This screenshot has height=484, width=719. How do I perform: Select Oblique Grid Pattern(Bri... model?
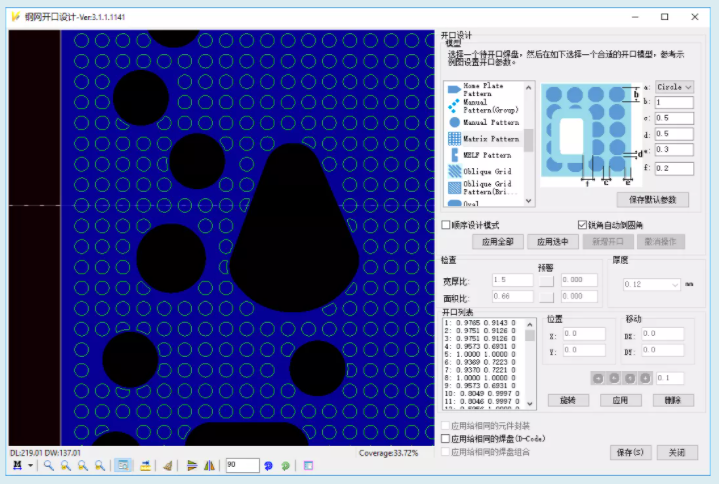point(484,187)
